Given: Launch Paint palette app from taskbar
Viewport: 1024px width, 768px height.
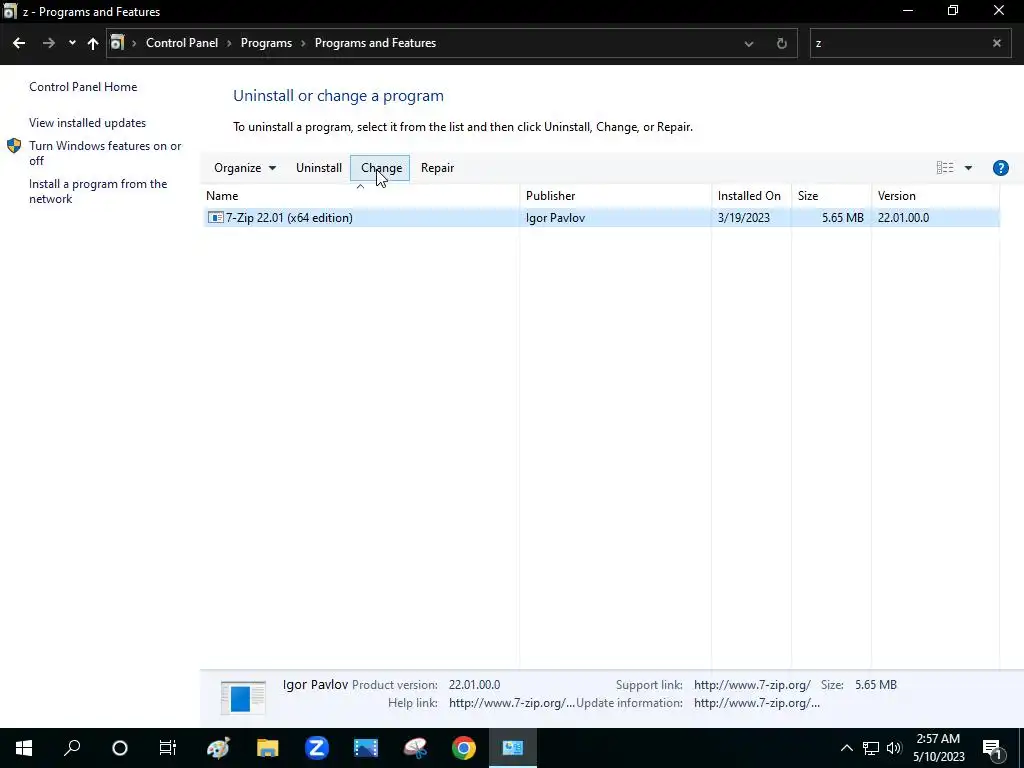Looking at the screenshot, I should [x=218, y=748].
